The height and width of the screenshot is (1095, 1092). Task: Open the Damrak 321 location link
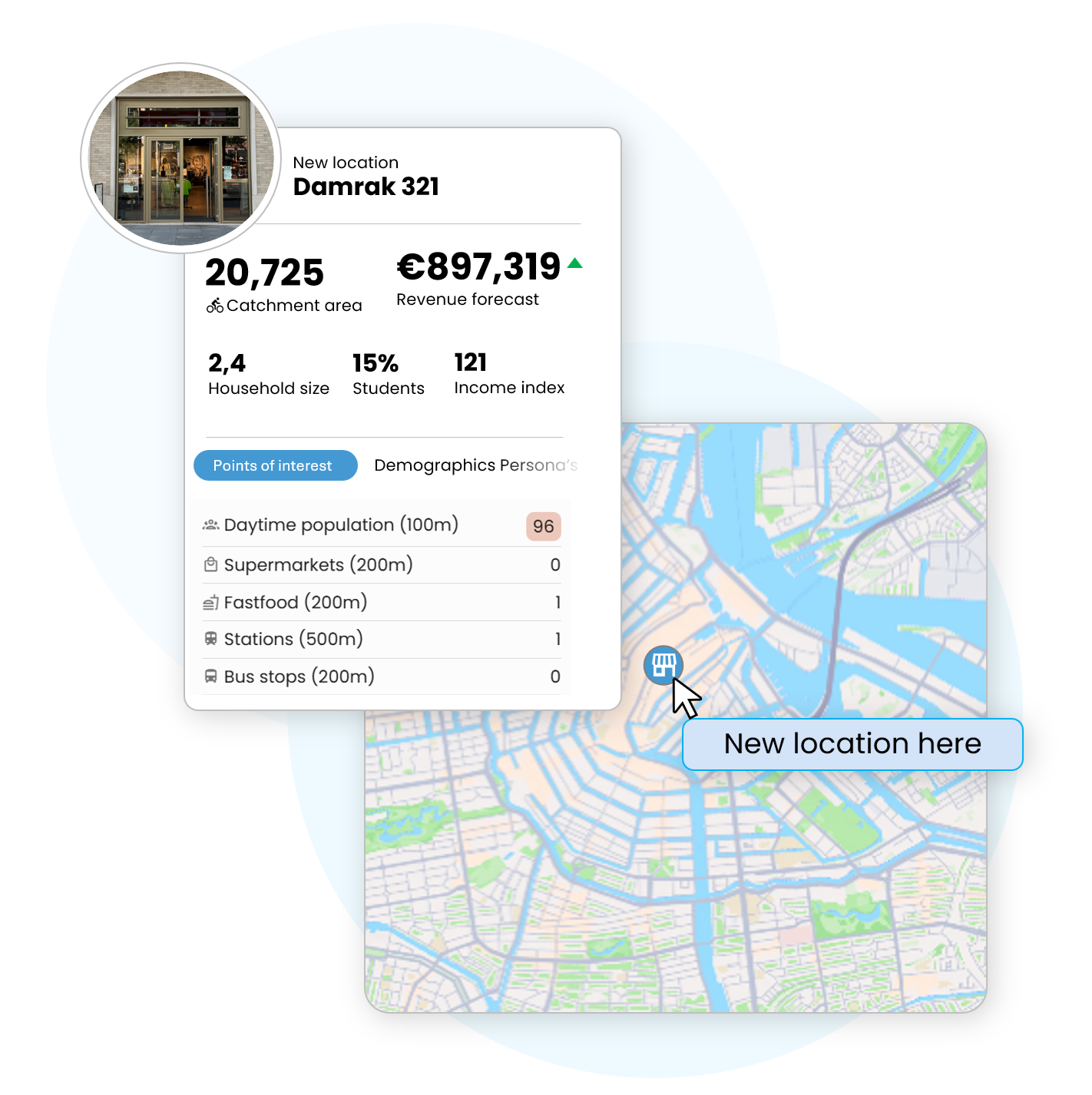[x=366, y=187]
